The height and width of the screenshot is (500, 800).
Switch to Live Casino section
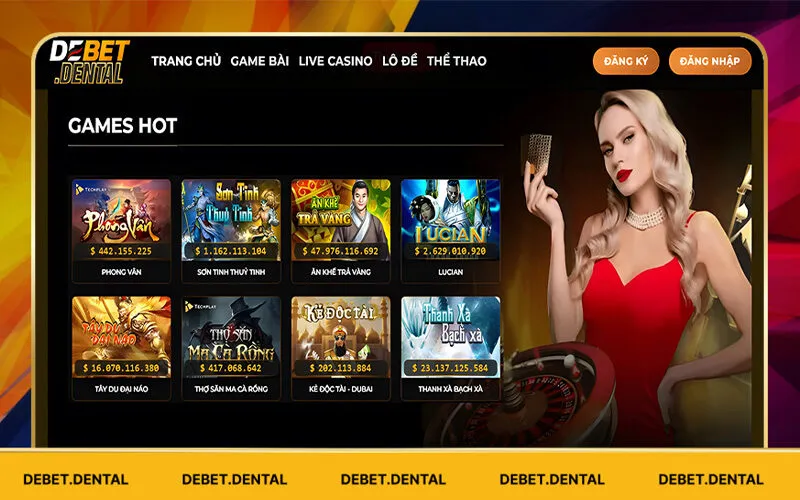pos(335,61)
